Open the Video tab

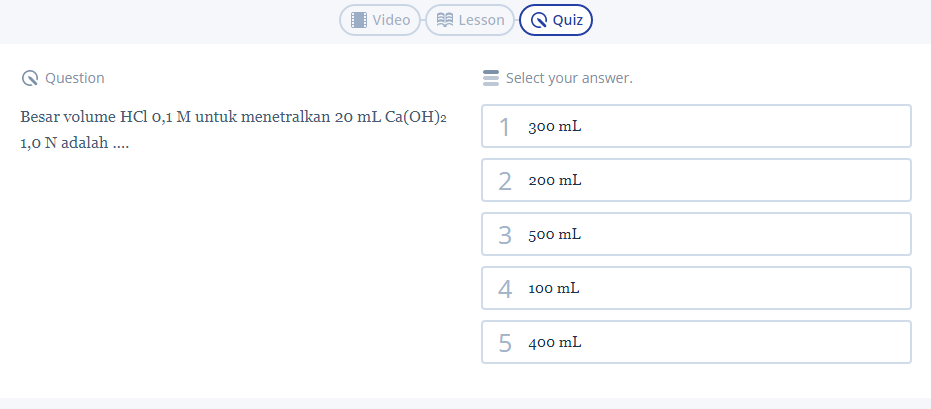pos(381,20)
